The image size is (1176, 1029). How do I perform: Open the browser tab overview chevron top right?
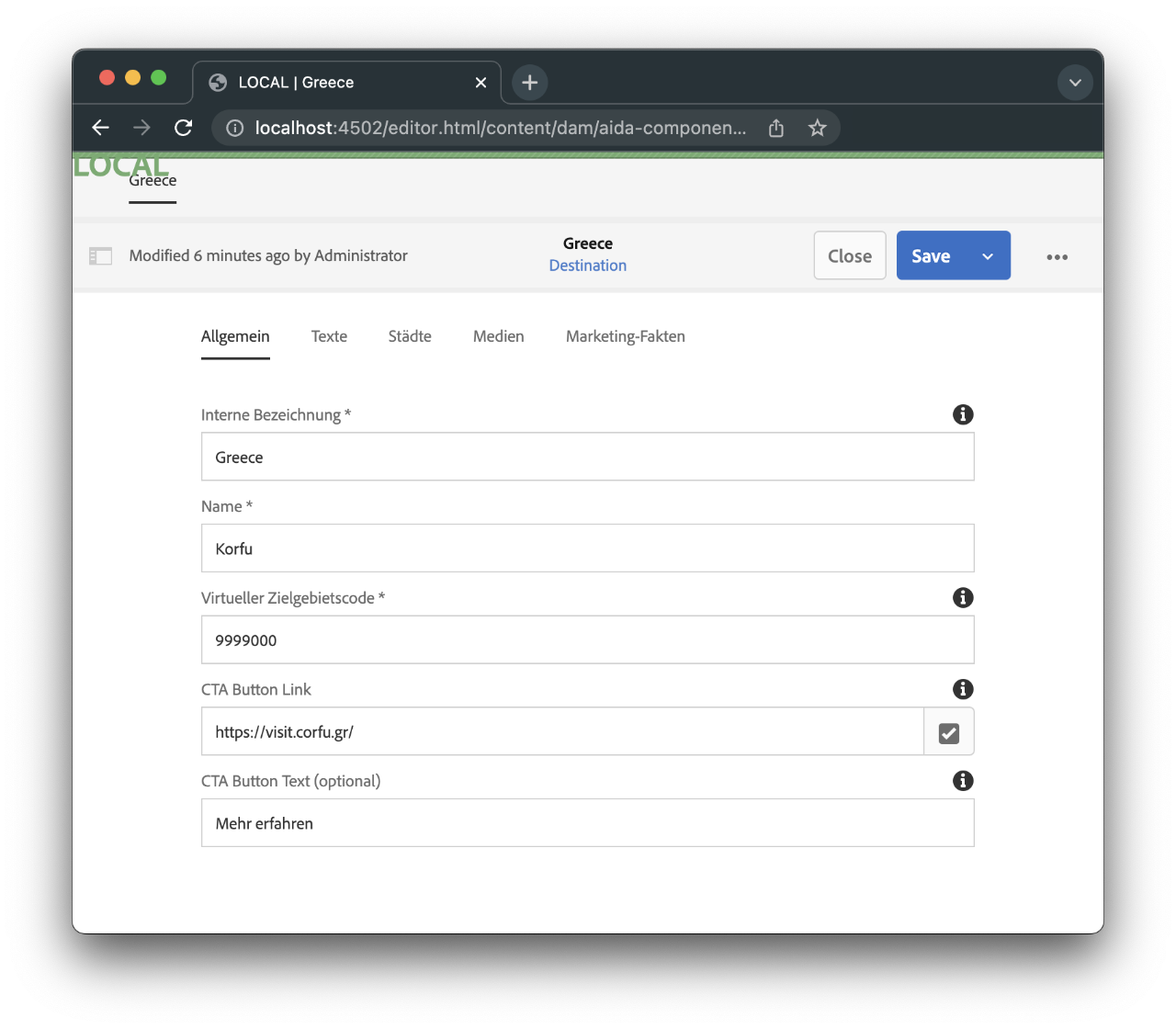click(1075, 82)
